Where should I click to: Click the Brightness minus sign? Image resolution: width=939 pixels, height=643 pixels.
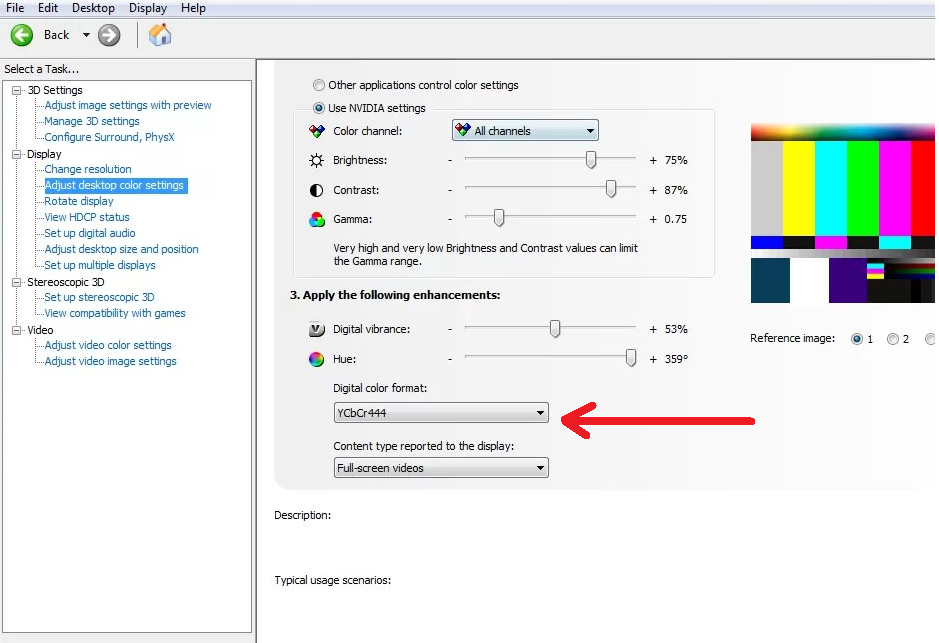pyautogui.click(x=450, y=160)
